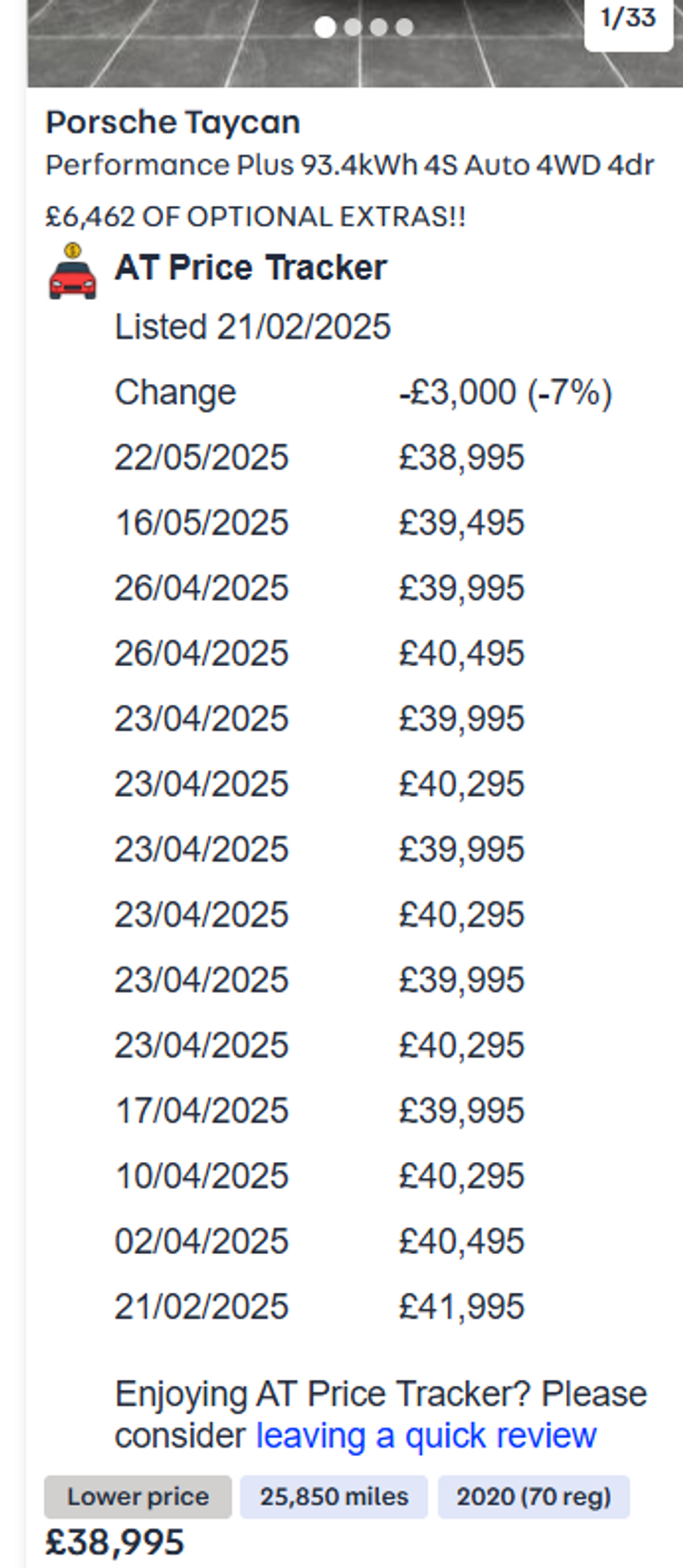Go to the third image dot
683x1568 pixels.
(378, 28)
